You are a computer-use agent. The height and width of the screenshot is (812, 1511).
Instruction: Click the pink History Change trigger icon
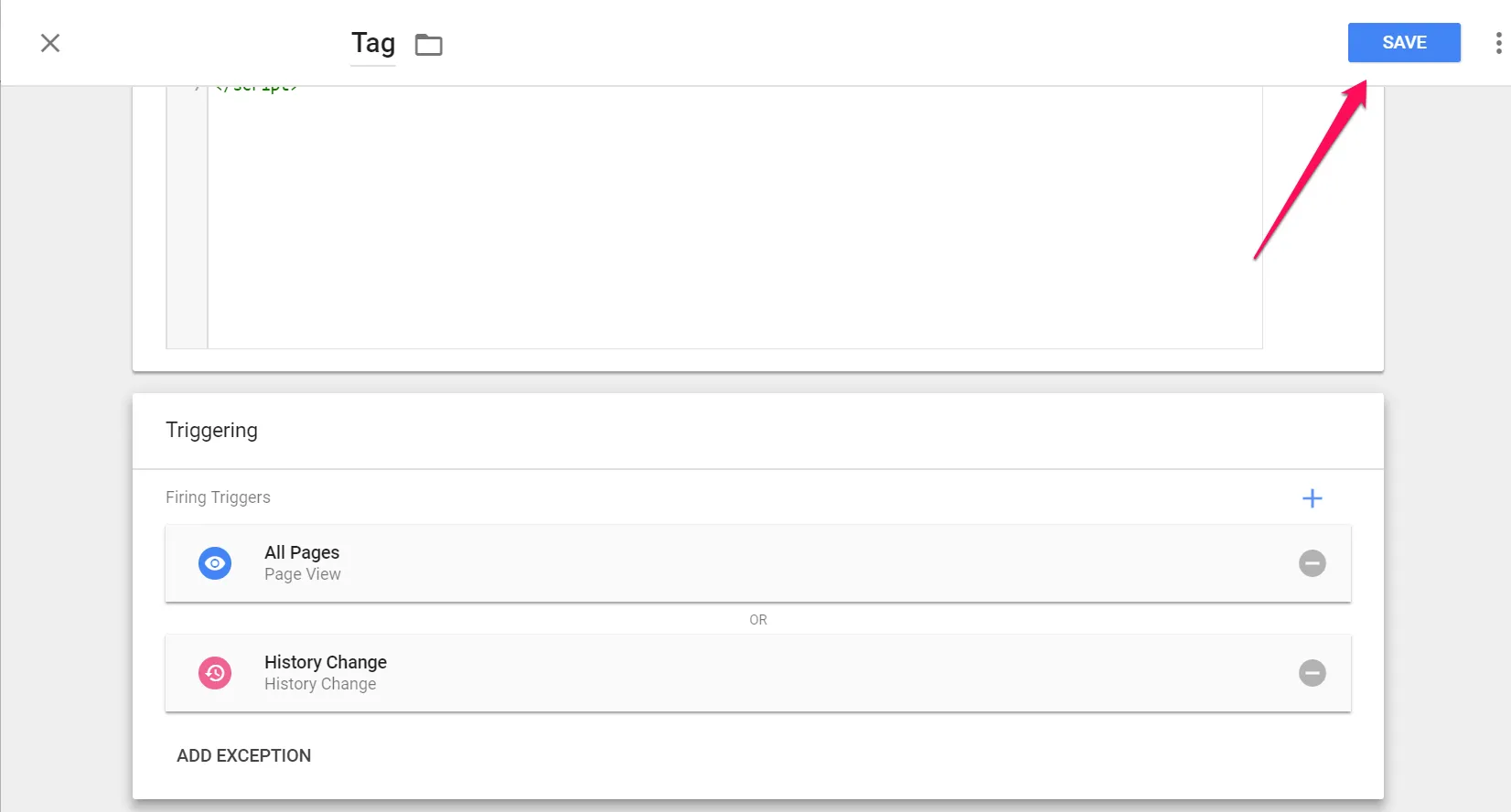click(215, 673)
